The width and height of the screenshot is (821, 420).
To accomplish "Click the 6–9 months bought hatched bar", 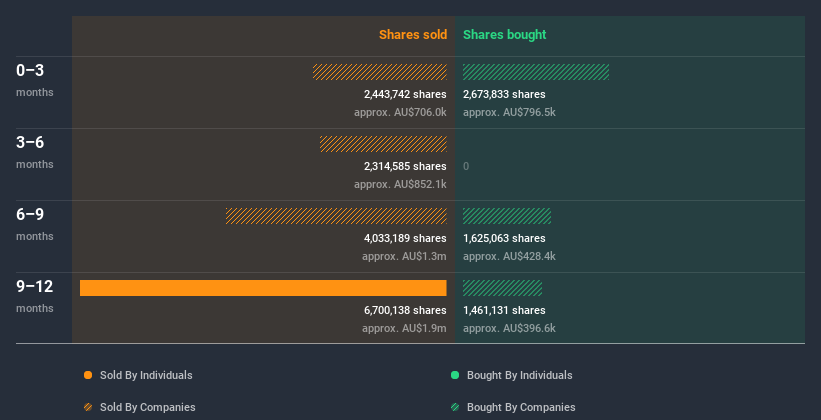I will click(x=507, y=216).
